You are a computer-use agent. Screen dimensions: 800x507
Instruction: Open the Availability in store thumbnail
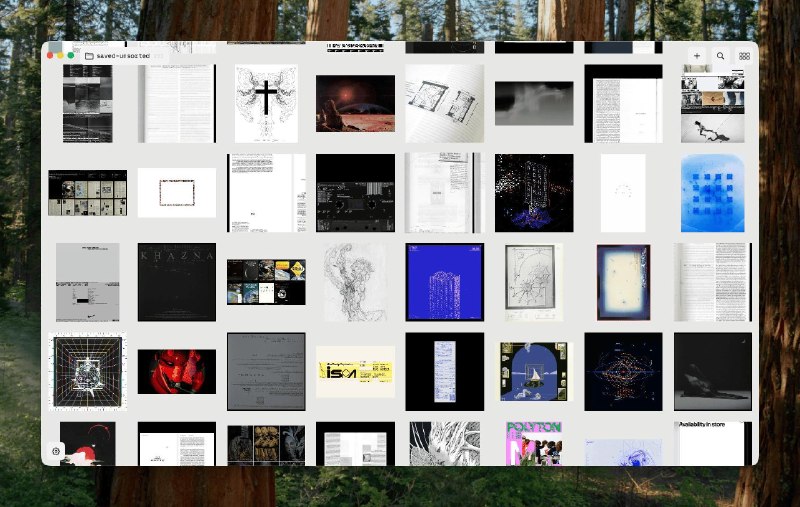point(713,443)
